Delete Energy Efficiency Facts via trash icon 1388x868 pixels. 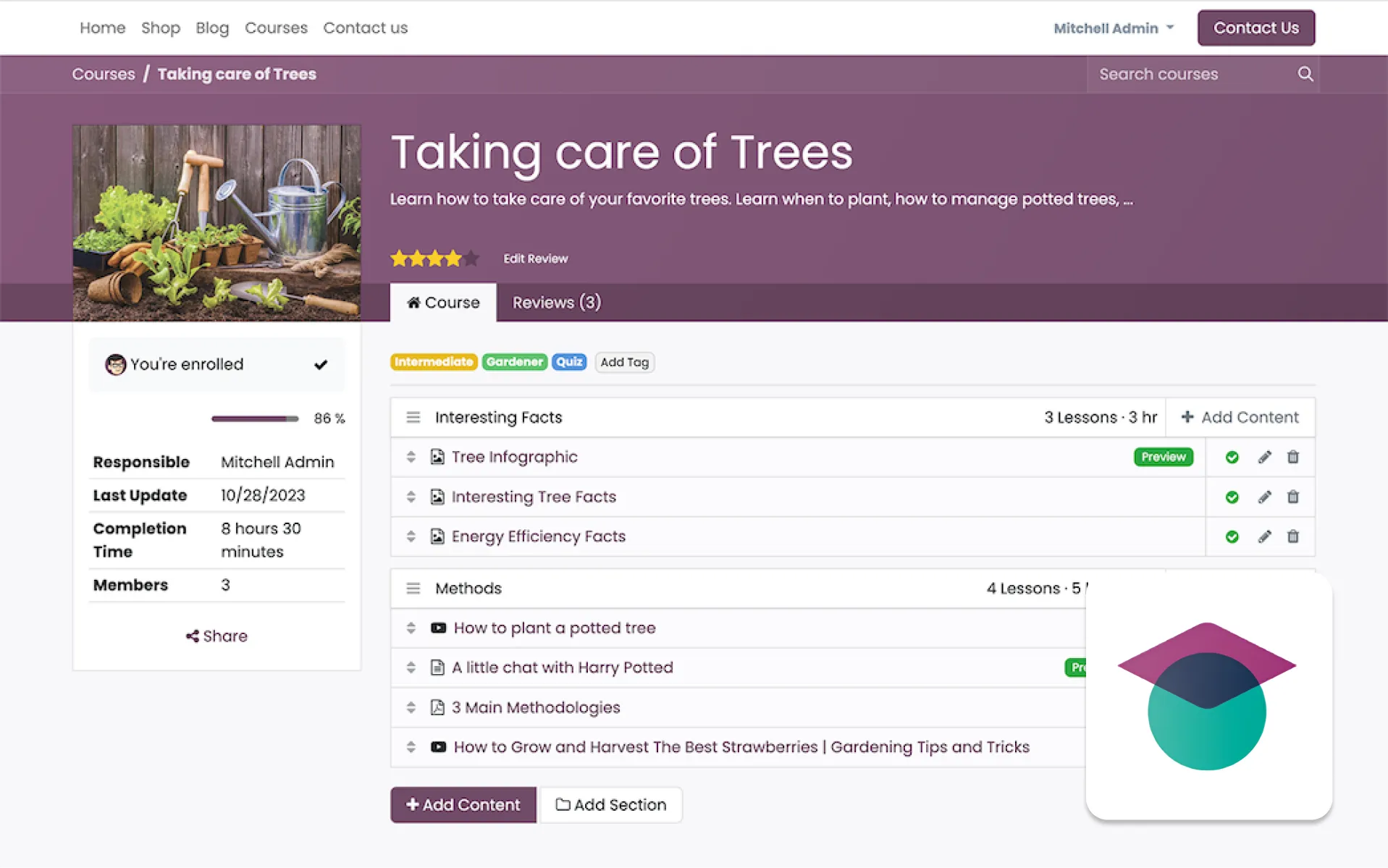click(x=1292, y=536)
